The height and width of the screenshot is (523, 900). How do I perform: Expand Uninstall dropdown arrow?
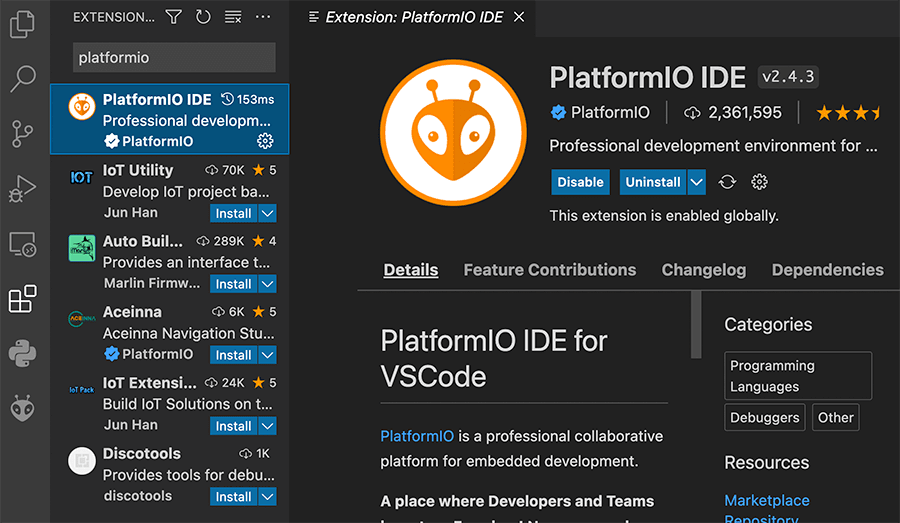(x=696, y=182)
